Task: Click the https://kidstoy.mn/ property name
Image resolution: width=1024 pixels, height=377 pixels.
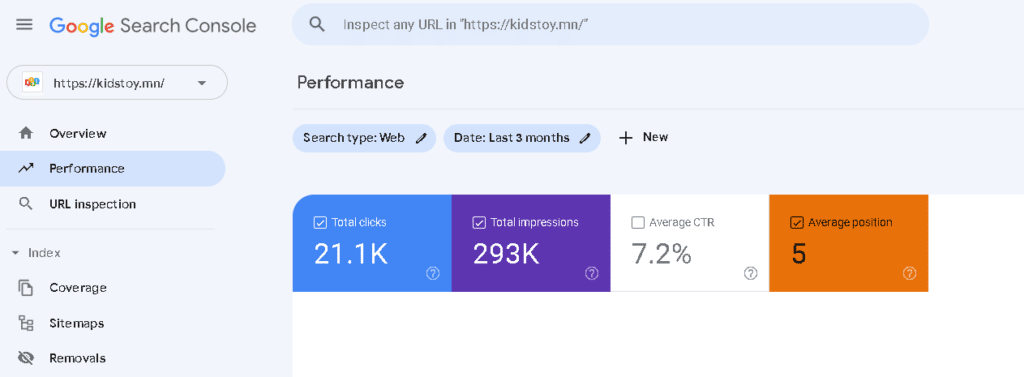Action: [x=109, y=83]
